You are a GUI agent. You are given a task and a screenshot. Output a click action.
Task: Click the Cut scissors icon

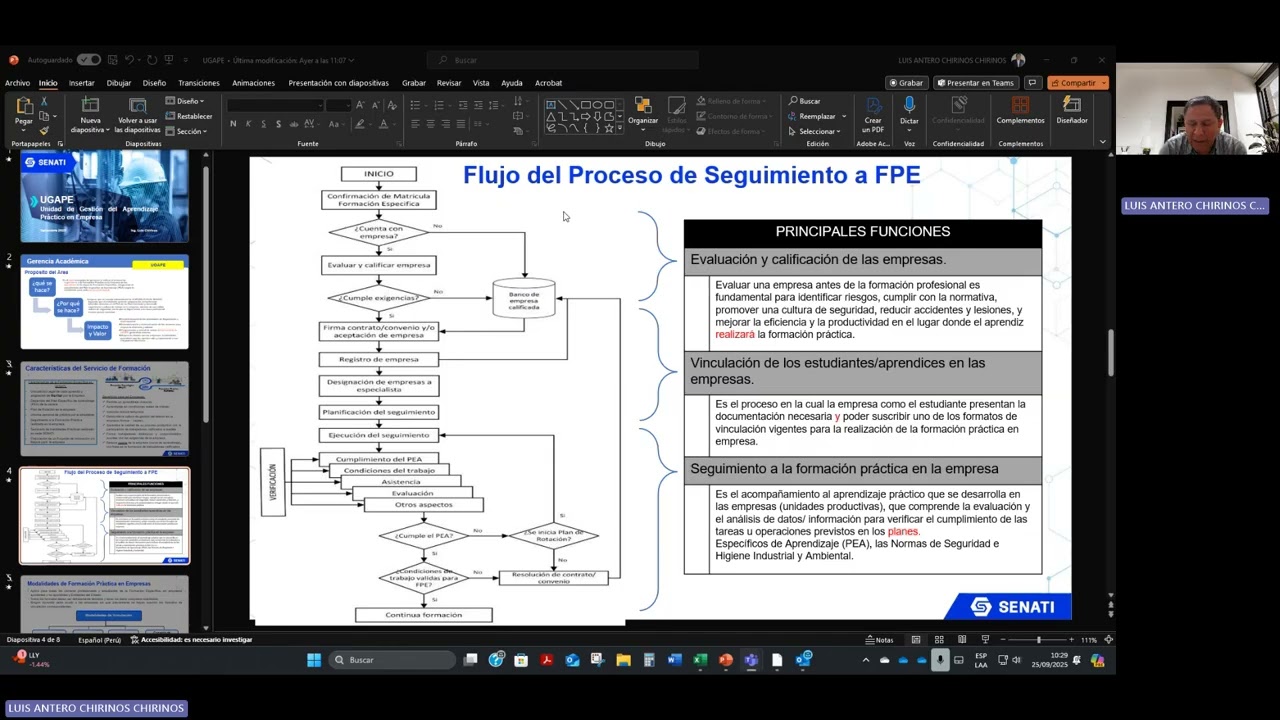click(x=44, y=102)
